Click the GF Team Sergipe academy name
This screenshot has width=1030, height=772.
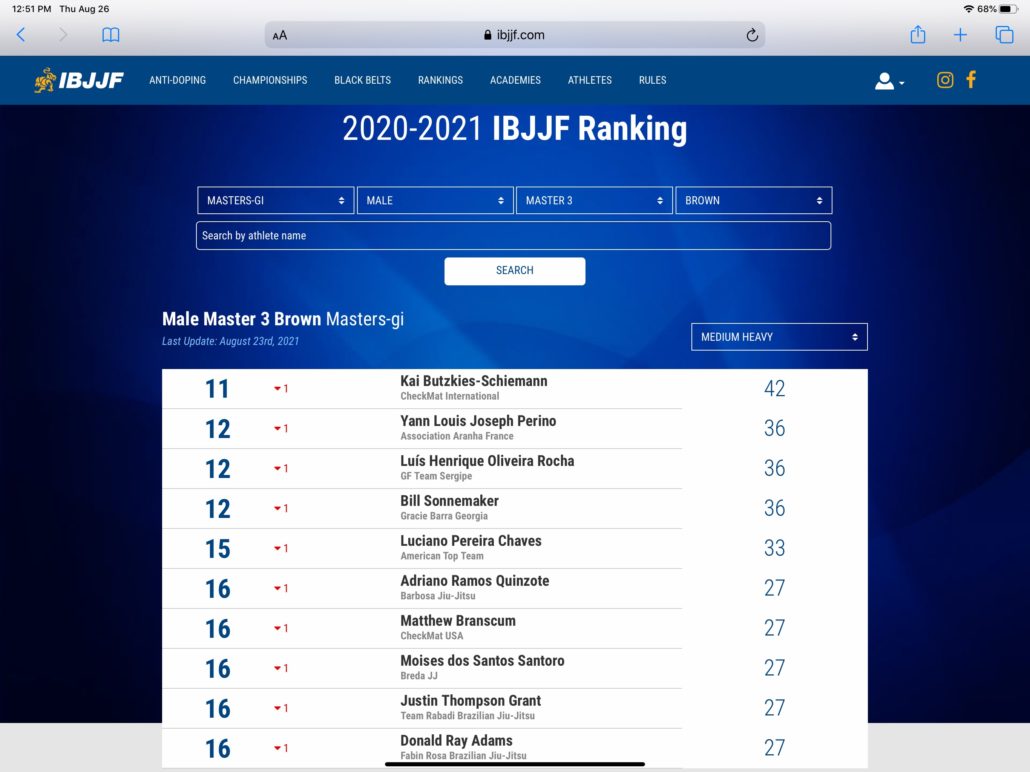(x=436, y=476)
